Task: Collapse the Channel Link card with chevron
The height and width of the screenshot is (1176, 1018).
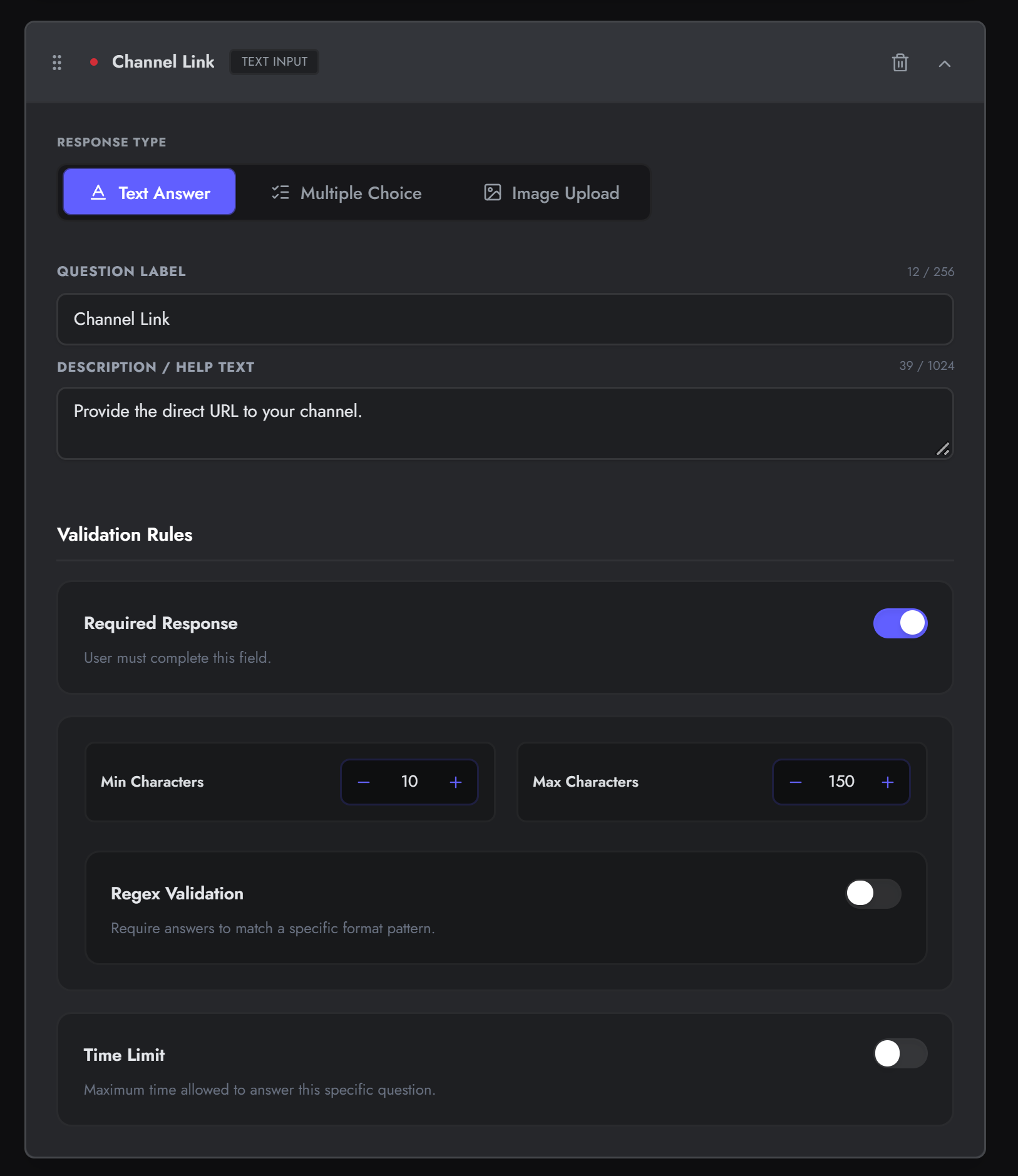Action: pos(944,63)
